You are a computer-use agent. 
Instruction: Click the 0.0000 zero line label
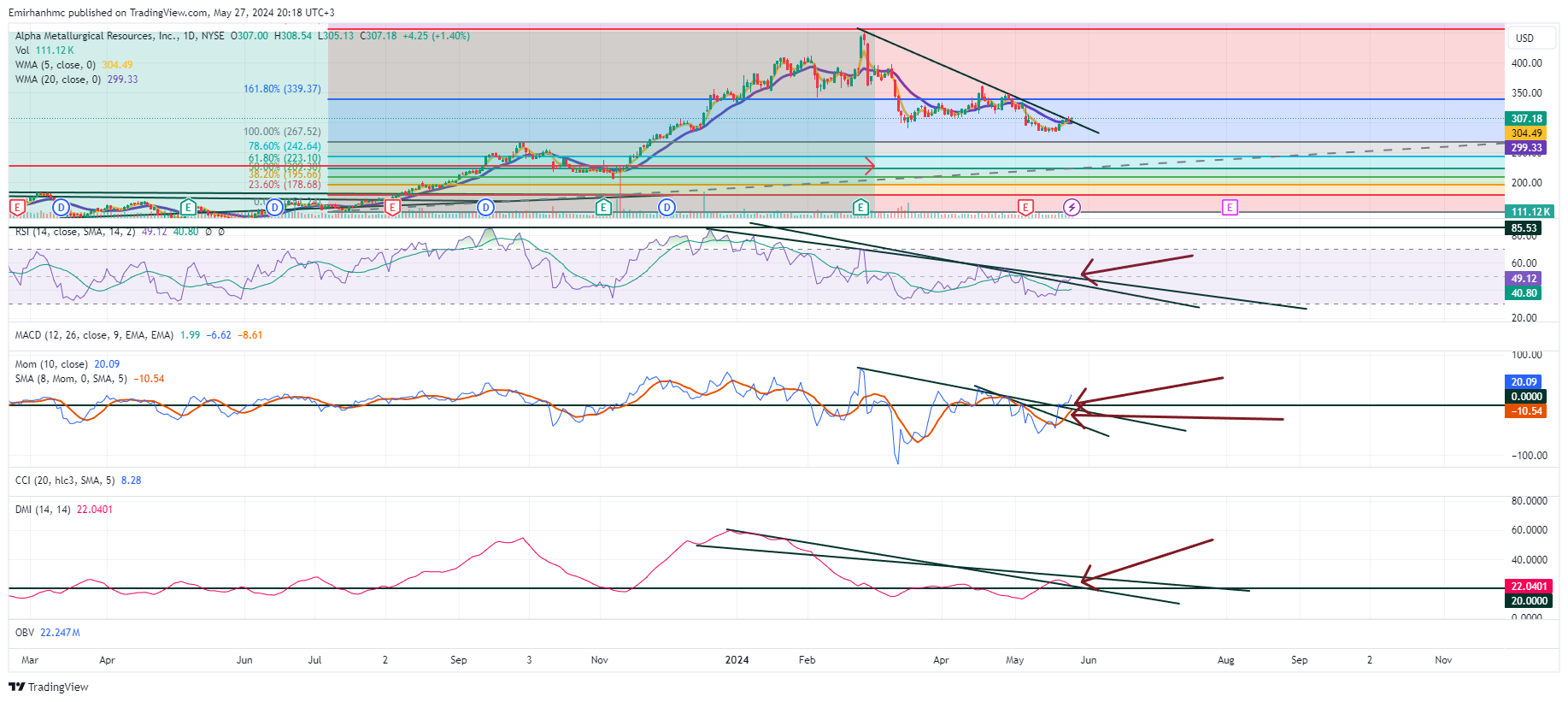[1526, 397]
